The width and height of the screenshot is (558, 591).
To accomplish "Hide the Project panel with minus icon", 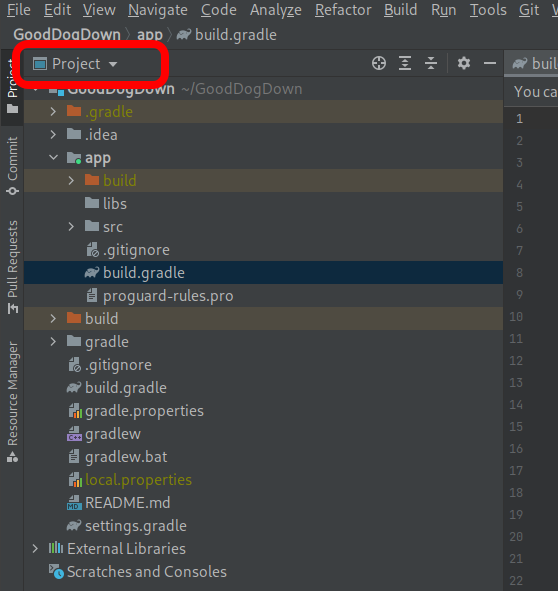I will click(x=490, y=63).
